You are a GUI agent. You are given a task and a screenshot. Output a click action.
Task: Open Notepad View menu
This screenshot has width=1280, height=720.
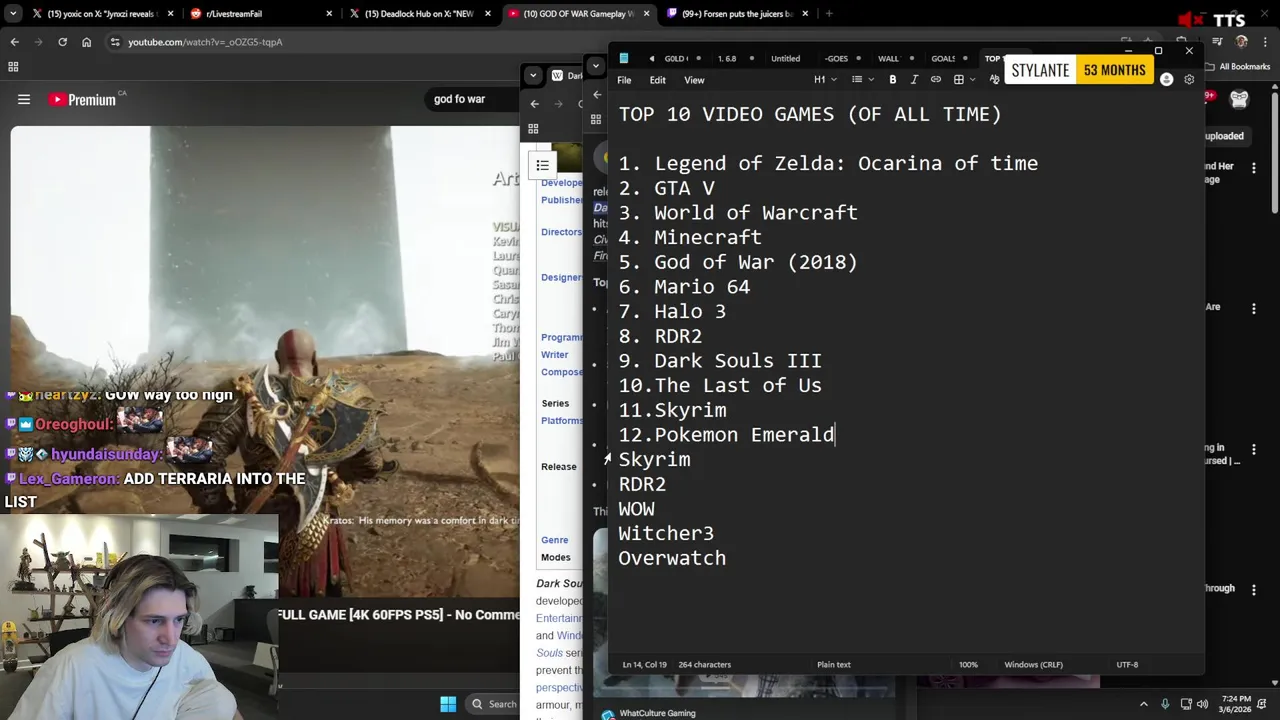click(x=694, y=80)
